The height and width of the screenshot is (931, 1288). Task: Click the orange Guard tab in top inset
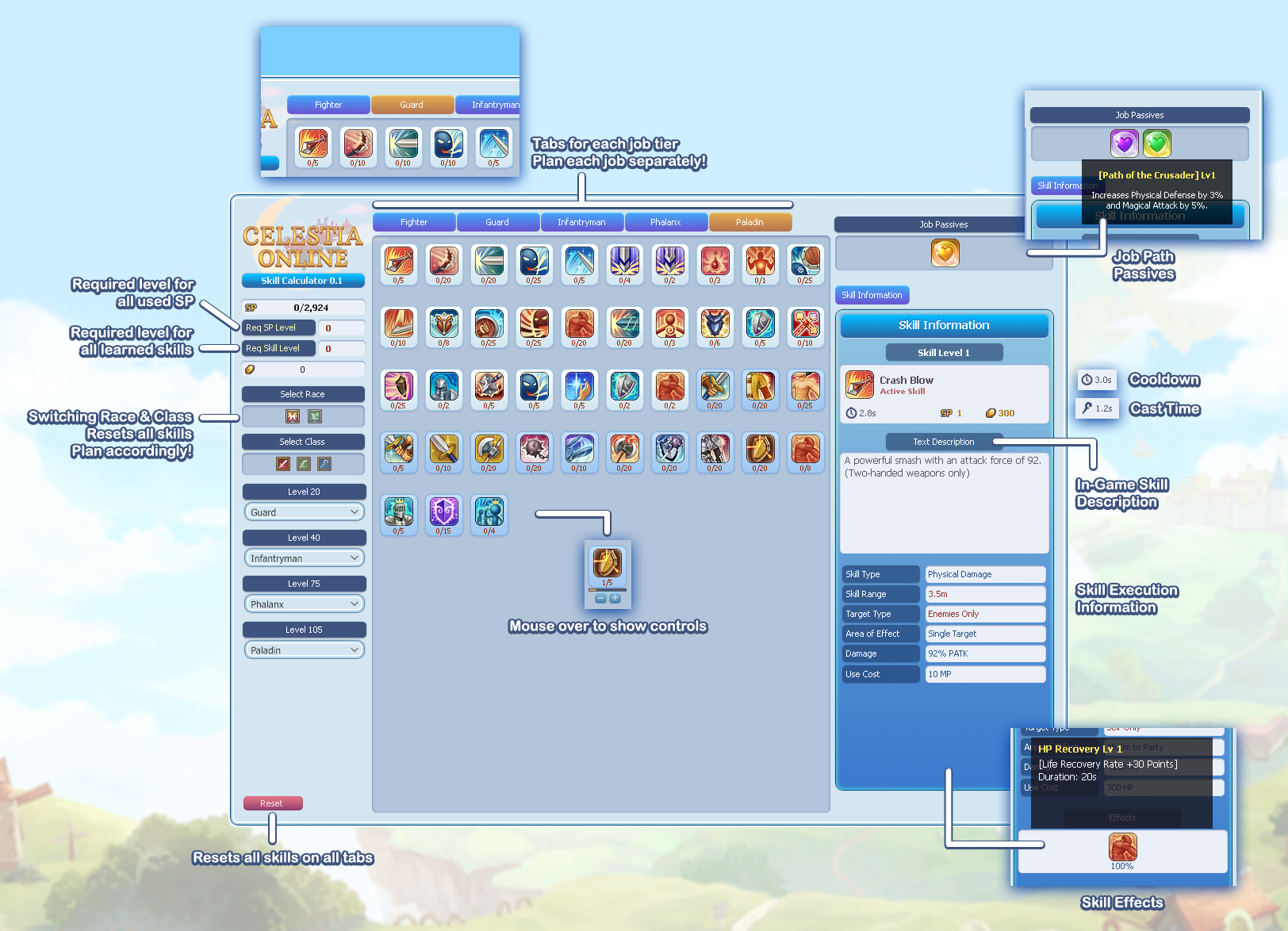(412, 105)
